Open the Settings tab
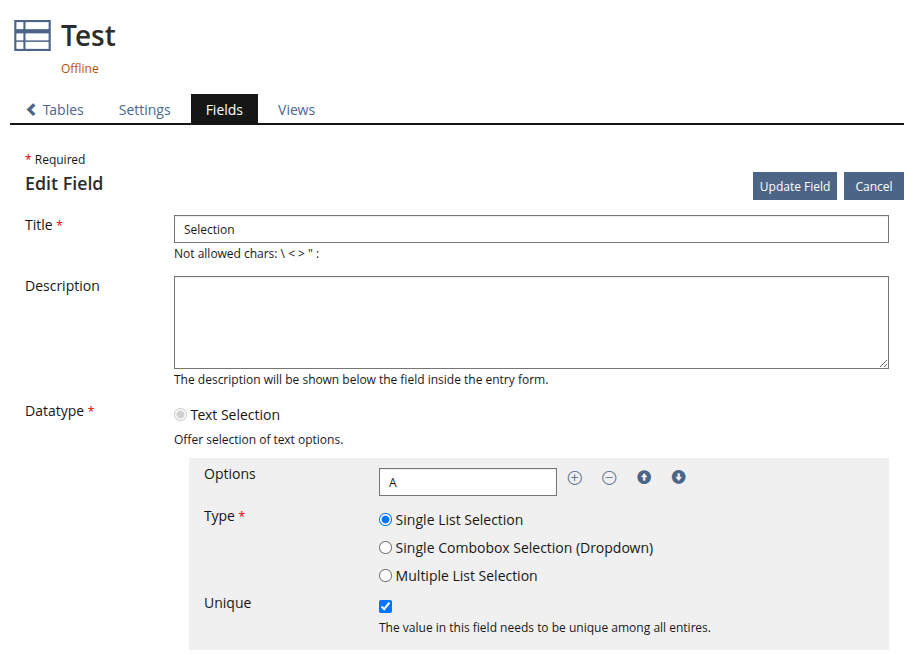Screen dimensions: 908x660 (144, 110)
